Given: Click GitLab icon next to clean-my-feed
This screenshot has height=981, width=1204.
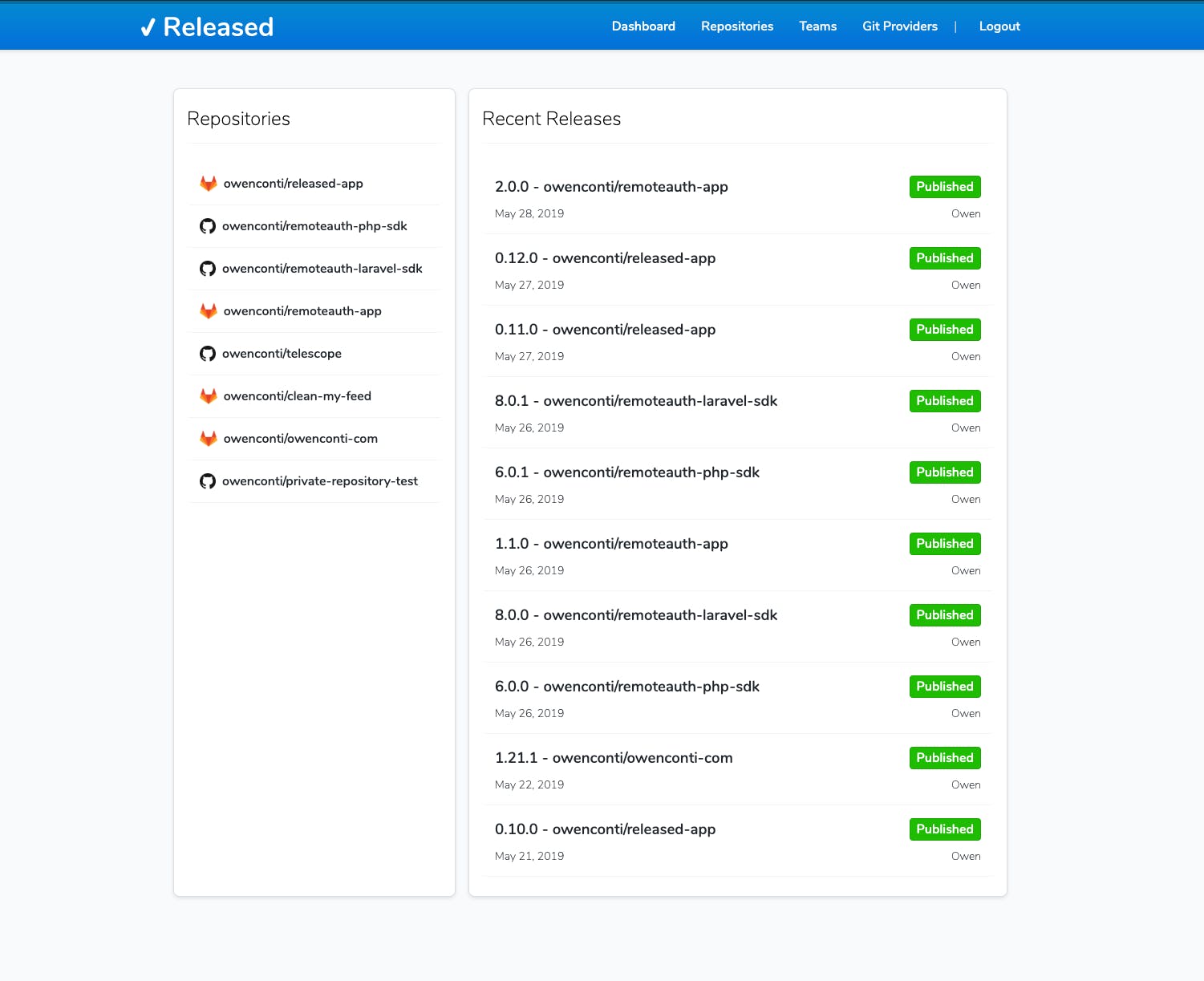Looking at the screenshot, I should click(x=209, y=396).
